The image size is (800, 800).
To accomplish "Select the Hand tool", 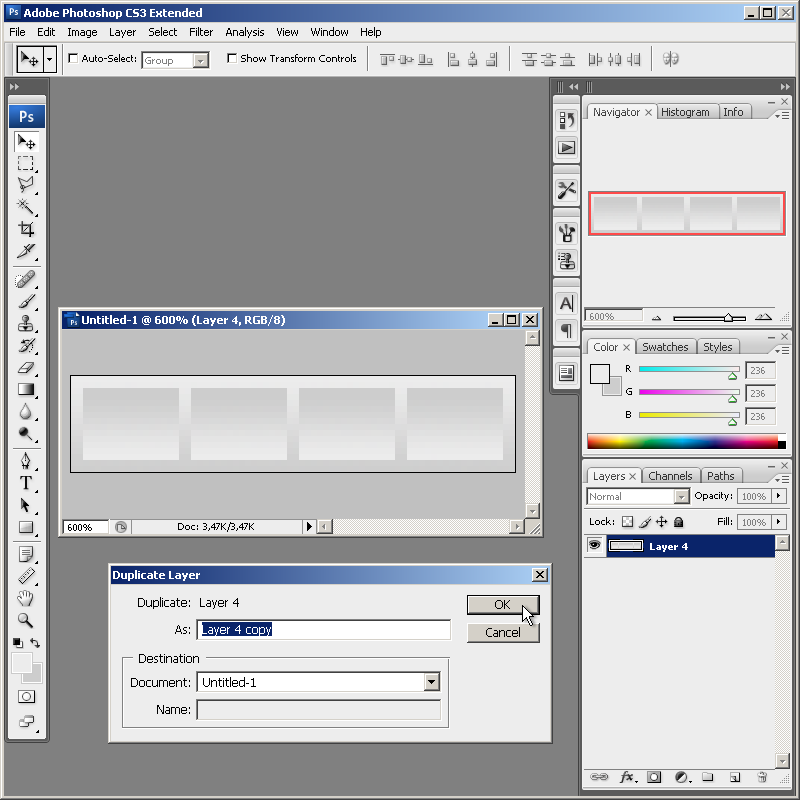I will (26, 598).
